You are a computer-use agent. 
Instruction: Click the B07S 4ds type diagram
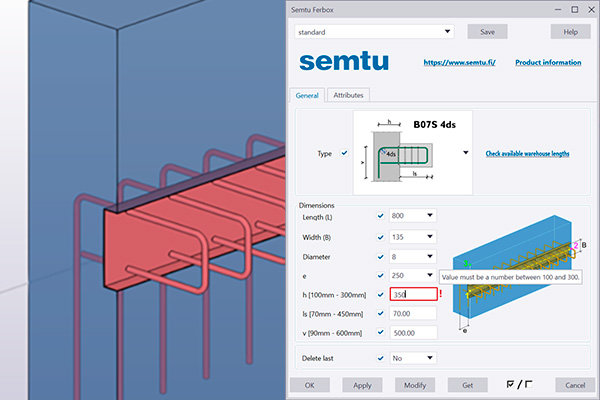pyautogui.click(x=412, y=153)
